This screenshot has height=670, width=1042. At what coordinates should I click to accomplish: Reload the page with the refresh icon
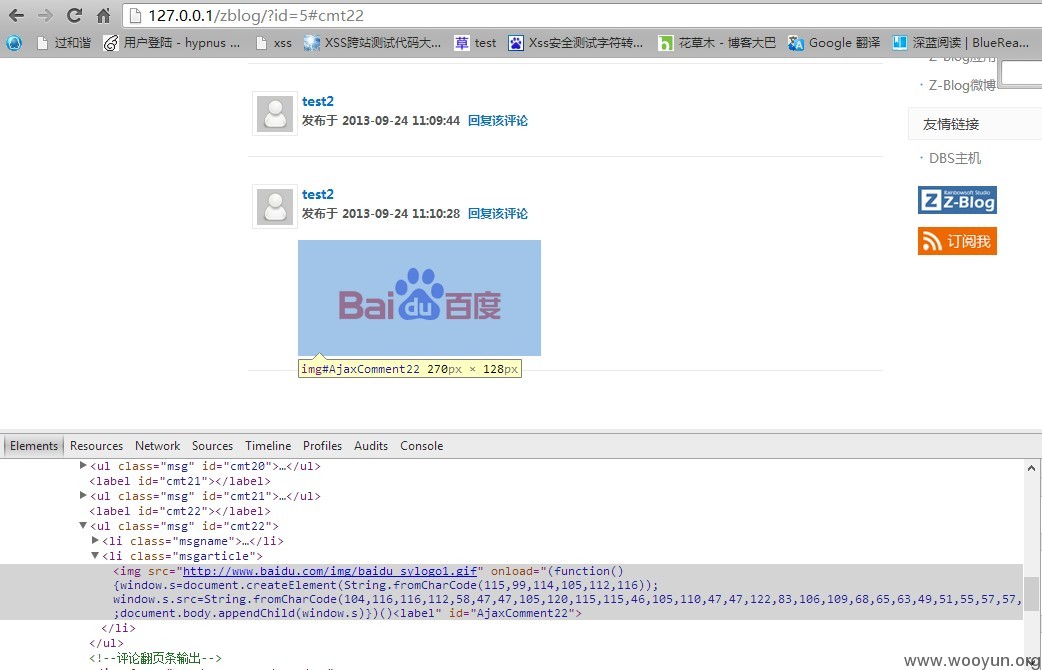pyautogui.click(x=74, y=15)
